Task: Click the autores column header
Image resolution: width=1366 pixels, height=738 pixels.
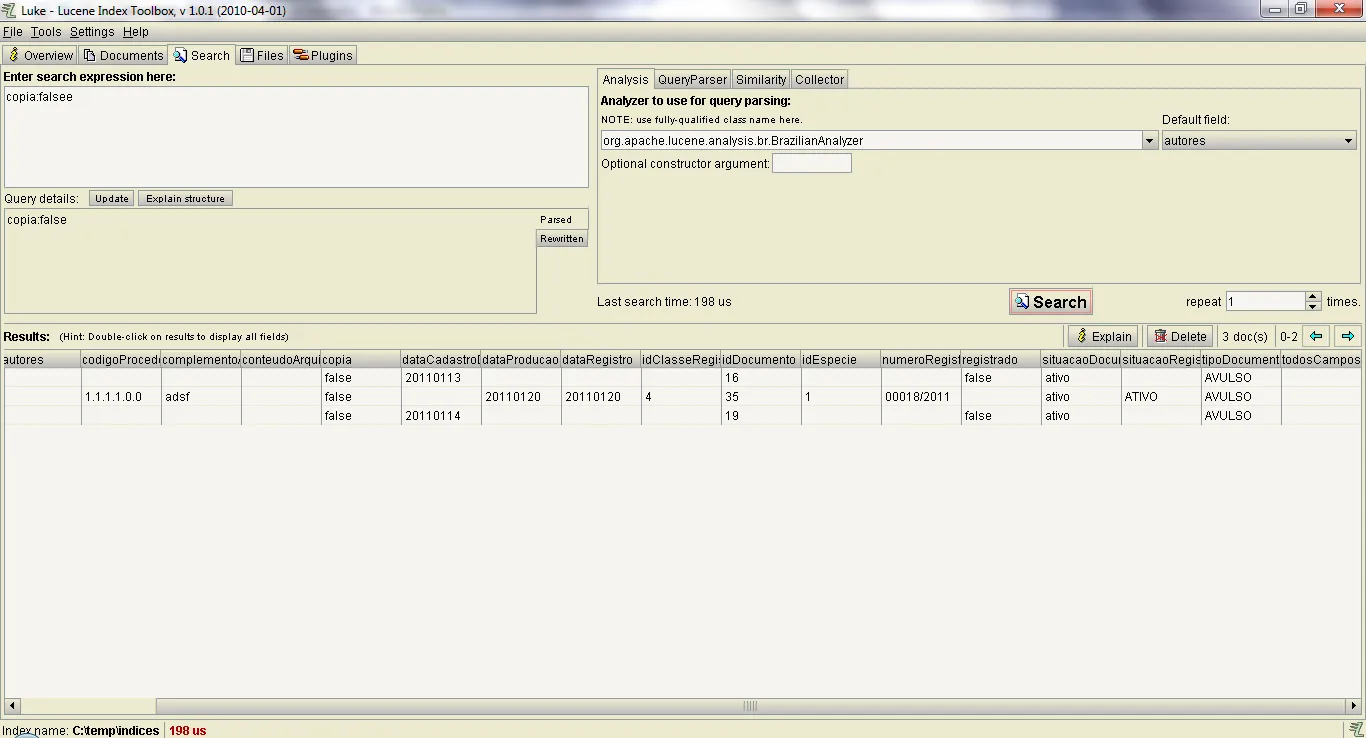Action: [x=42, y=359]
